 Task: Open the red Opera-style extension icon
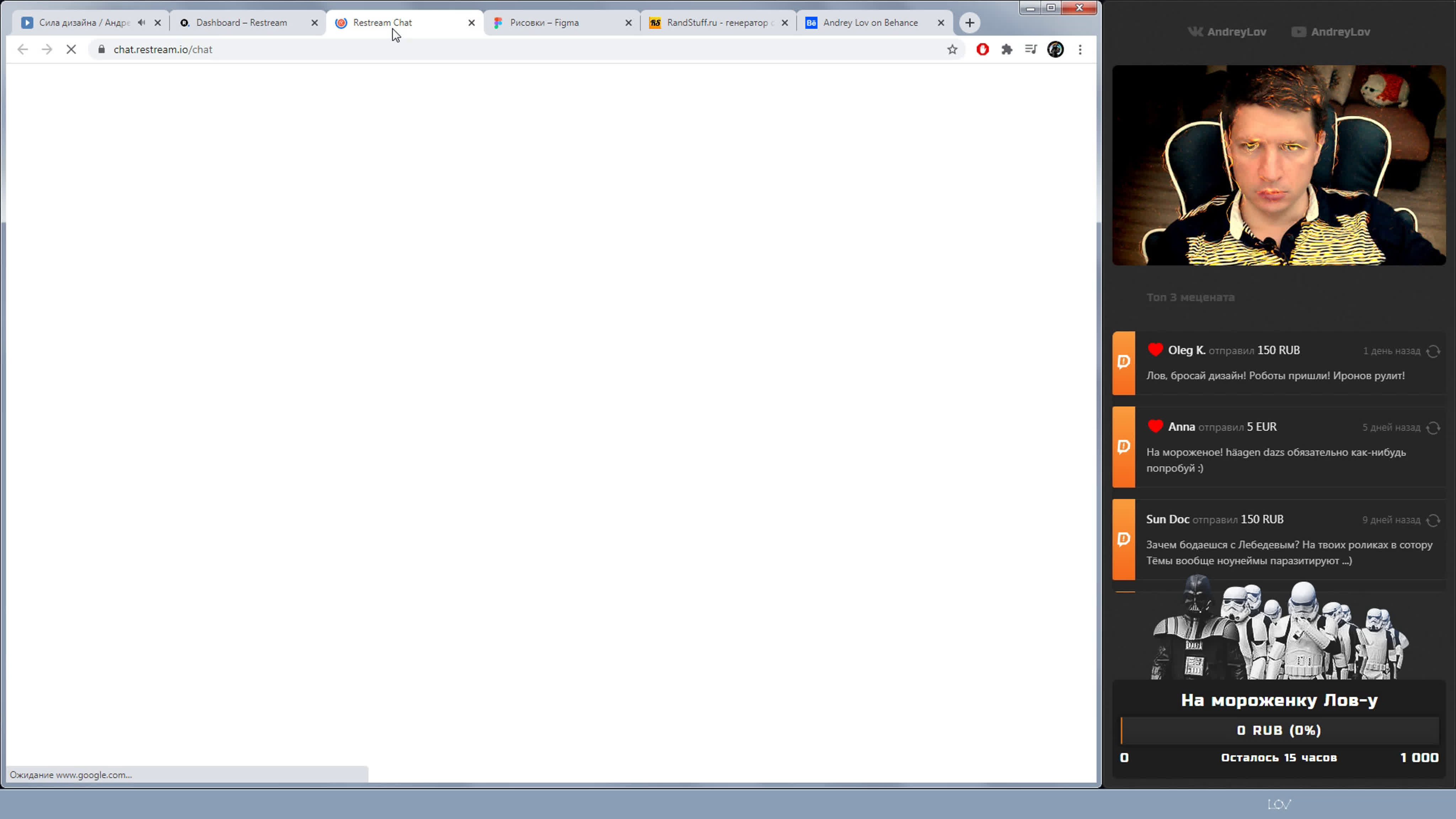[983, 50]
